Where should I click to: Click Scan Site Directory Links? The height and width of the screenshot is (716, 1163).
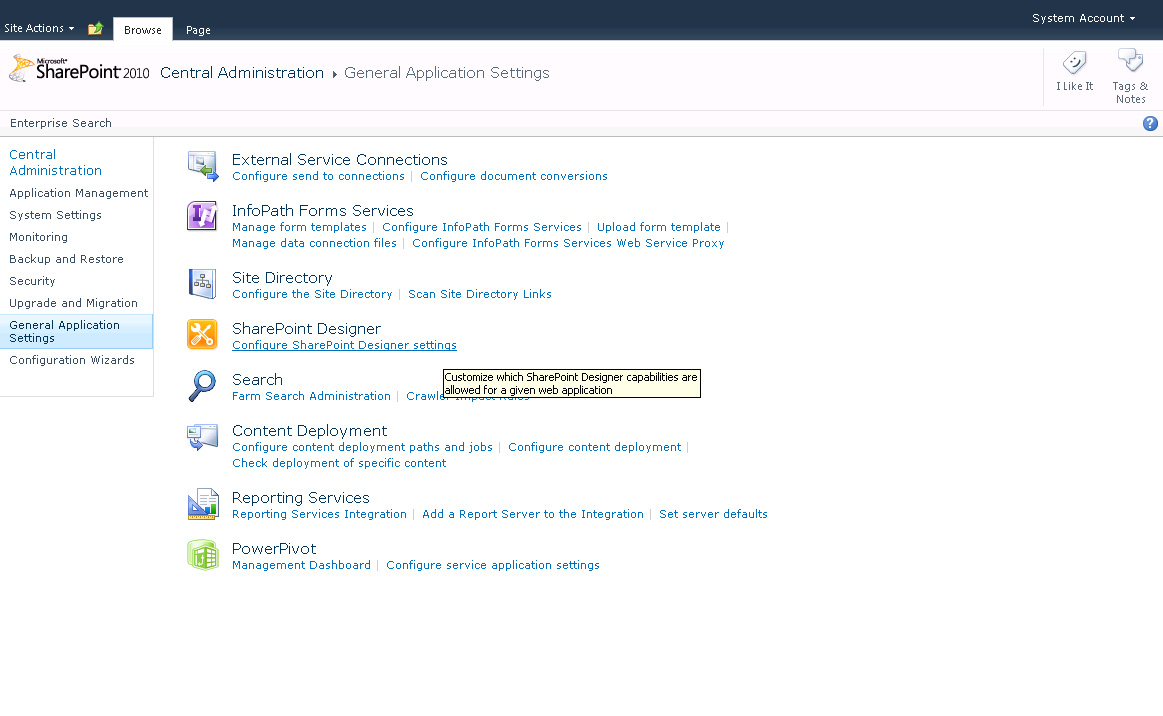480,294
